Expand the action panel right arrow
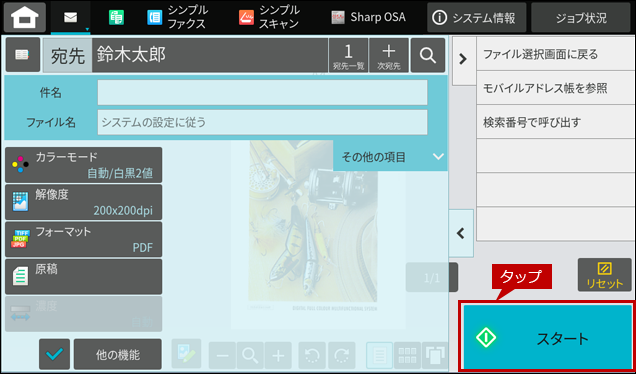This screenshot has height=374, width=636. (x=463, y=60)
